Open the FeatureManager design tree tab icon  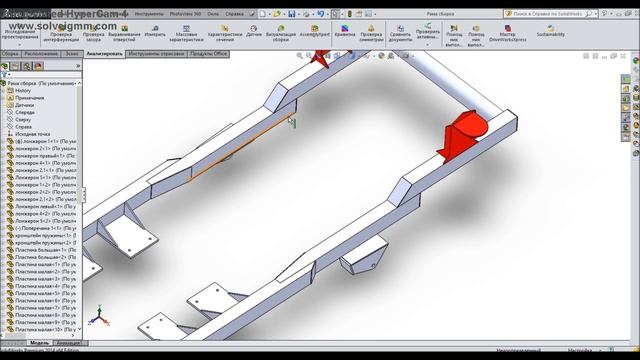[4, 66]
